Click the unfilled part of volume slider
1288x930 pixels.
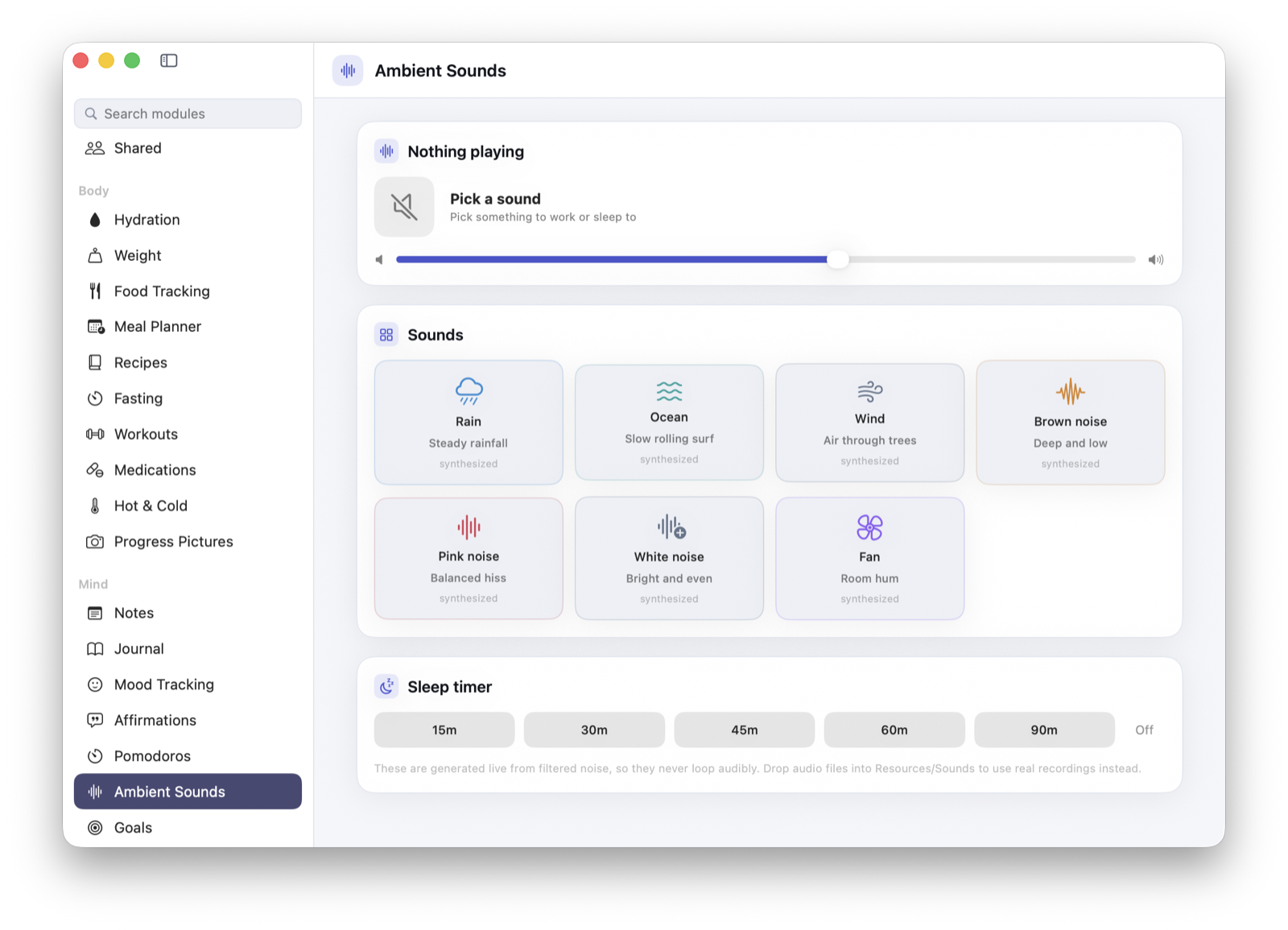[992, 259]
